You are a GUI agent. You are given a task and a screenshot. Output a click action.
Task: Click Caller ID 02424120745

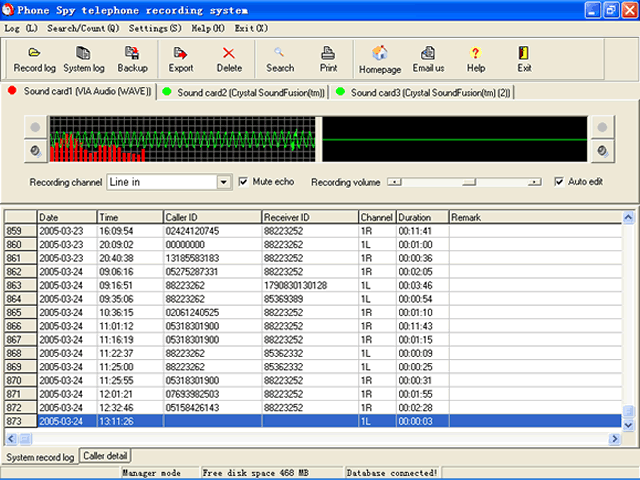192,231
